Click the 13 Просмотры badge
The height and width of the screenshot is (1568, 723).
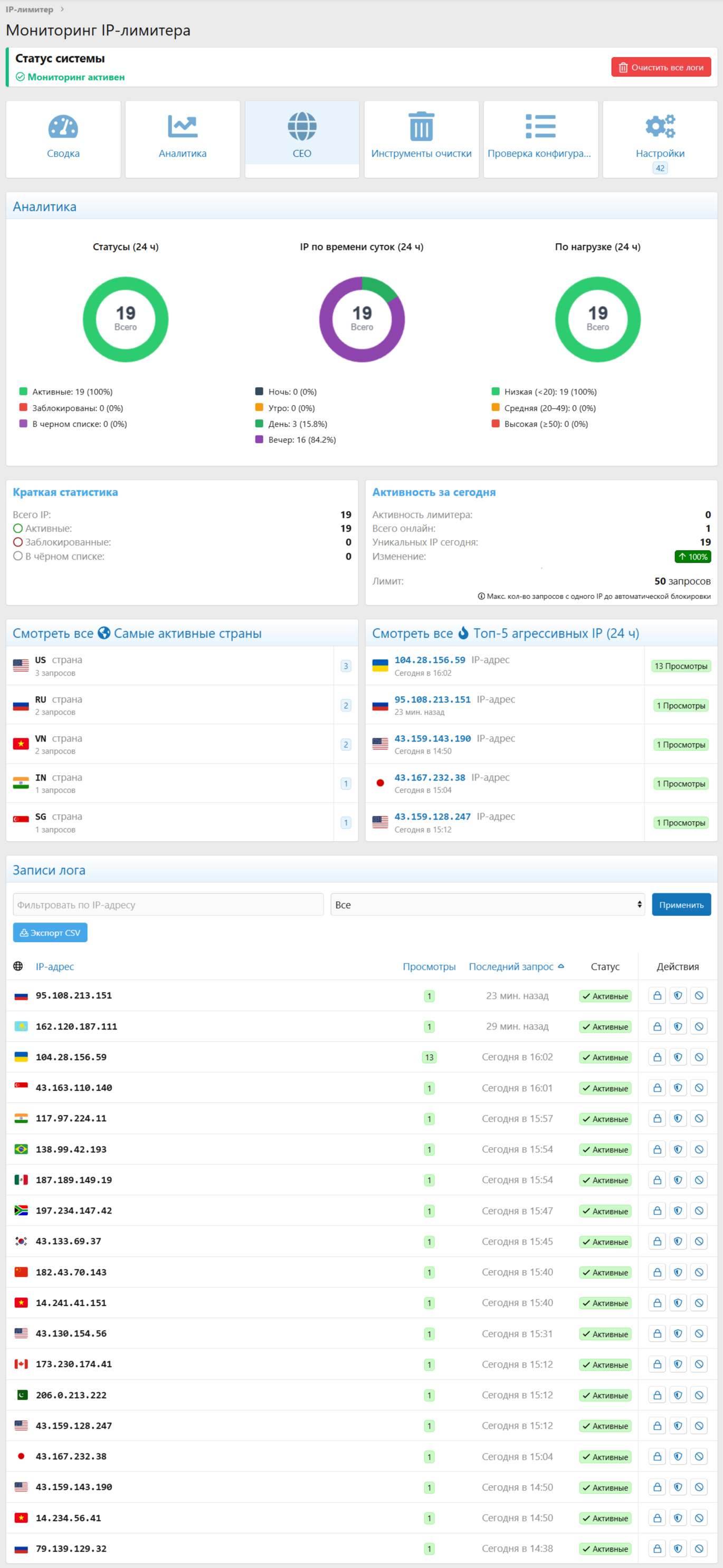click(x=681, y=666)
